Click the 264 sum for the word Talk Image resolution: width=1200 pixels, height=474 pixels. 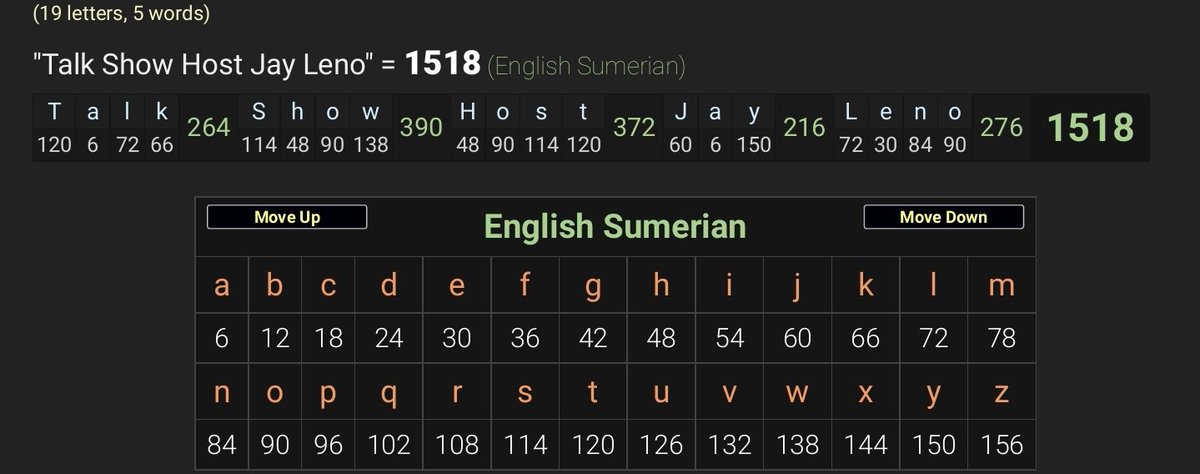(209, 128)
